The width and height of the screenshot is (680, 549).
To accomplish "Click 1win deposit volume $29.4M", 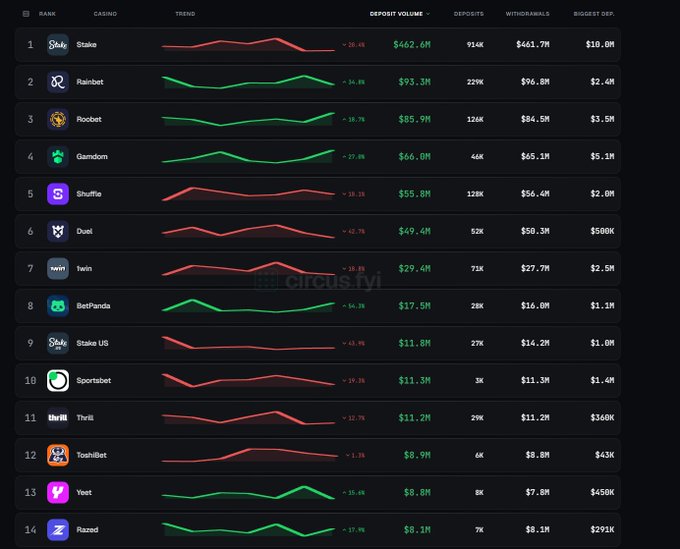I will [x=414, y=268].
